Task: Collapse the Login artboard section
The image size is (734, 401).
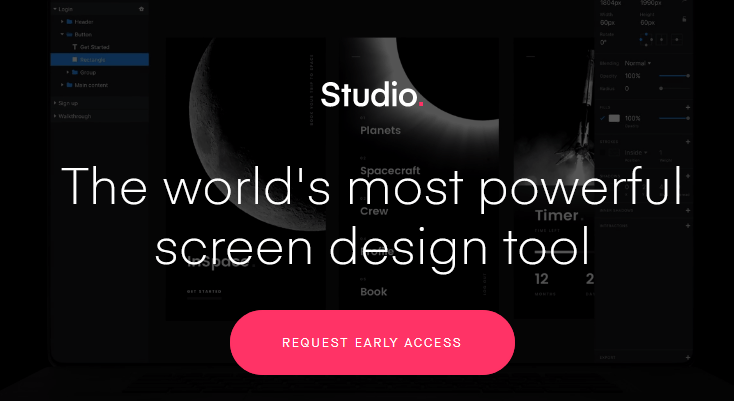Action: point(55,9)
